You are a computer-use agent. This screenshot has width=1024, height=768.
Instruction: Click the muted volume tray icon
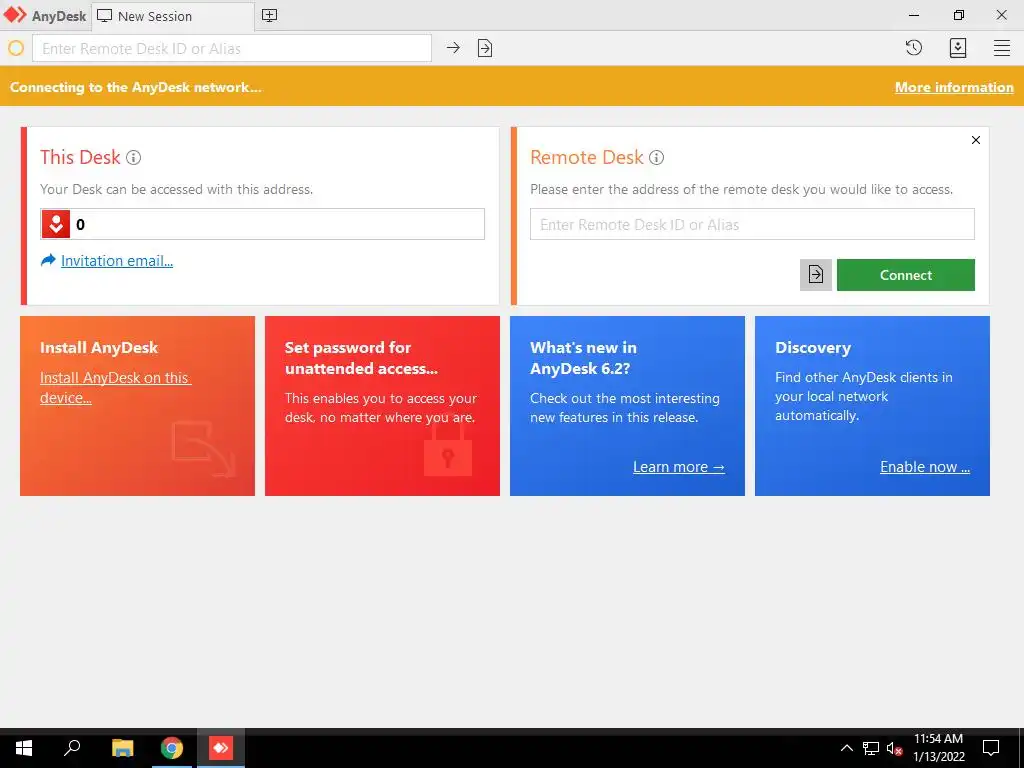895,748
